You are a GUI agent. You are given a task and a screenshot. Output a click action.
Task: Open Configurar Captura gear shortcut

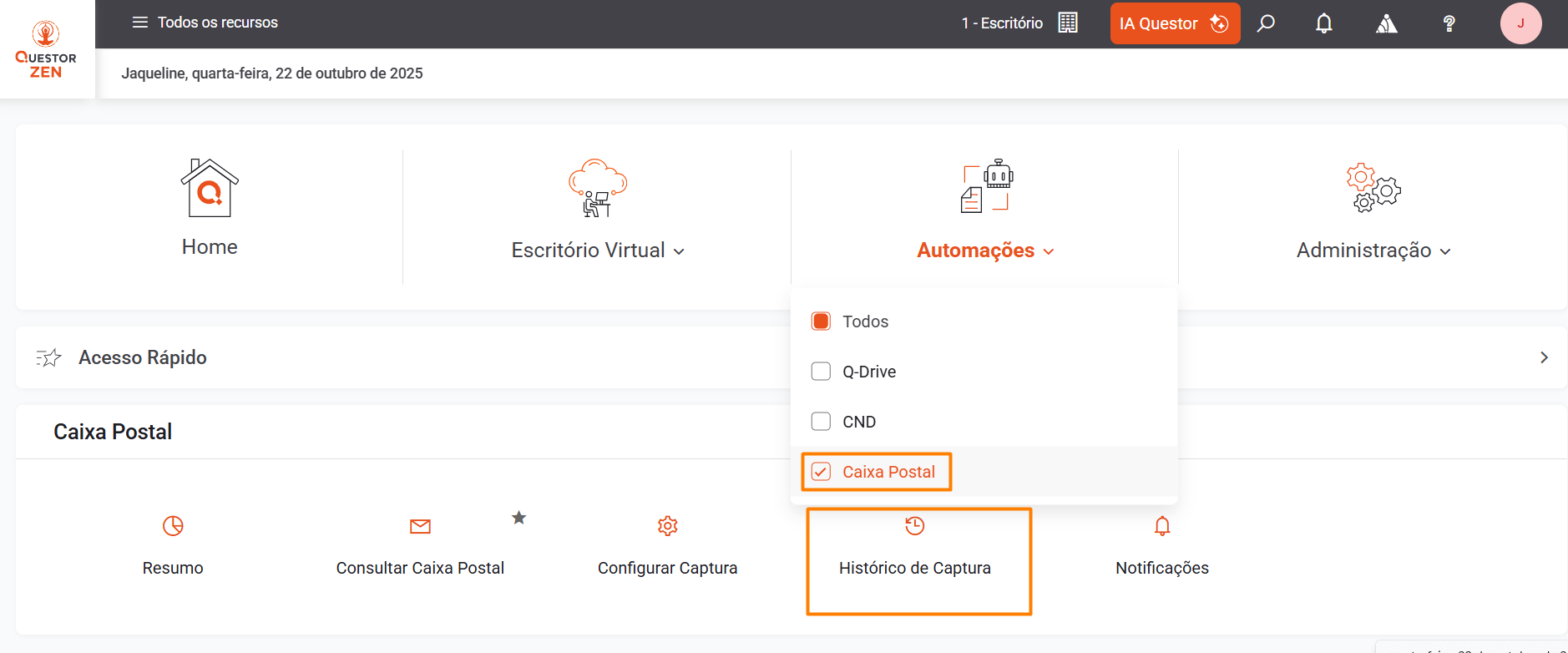[667, 526]
